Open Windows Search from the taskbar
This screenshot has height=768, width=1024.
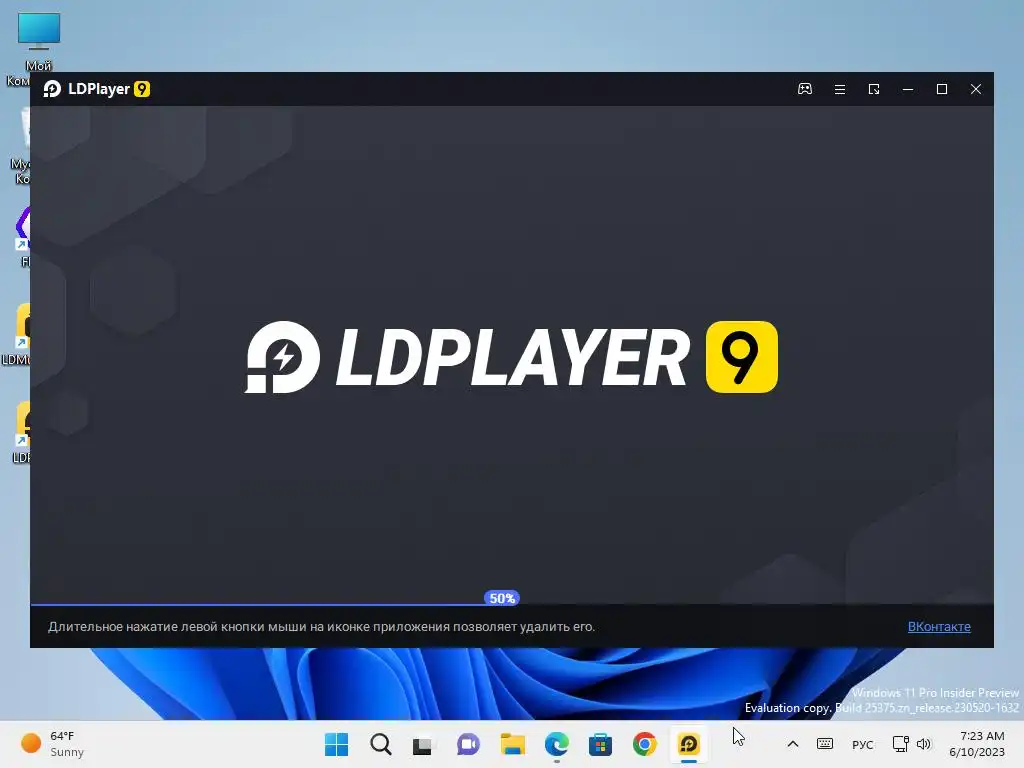(380, 744)
